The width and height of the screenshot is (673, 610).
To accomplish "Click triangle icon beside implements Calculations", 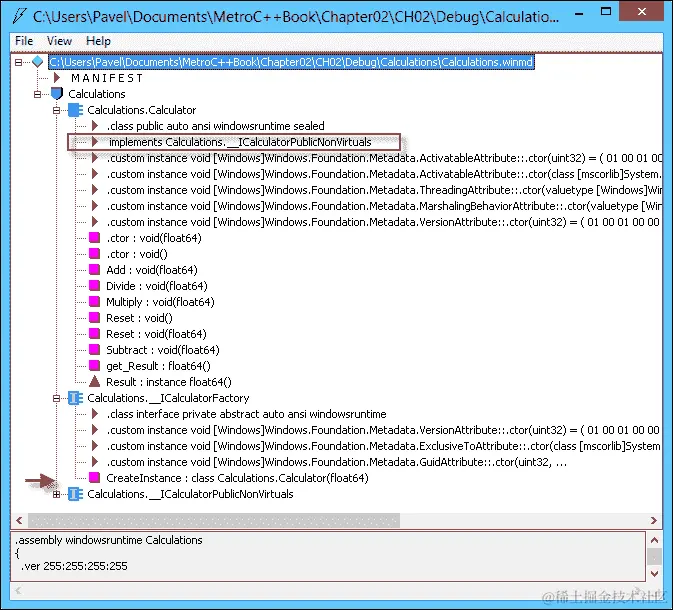I will (95, 142).
